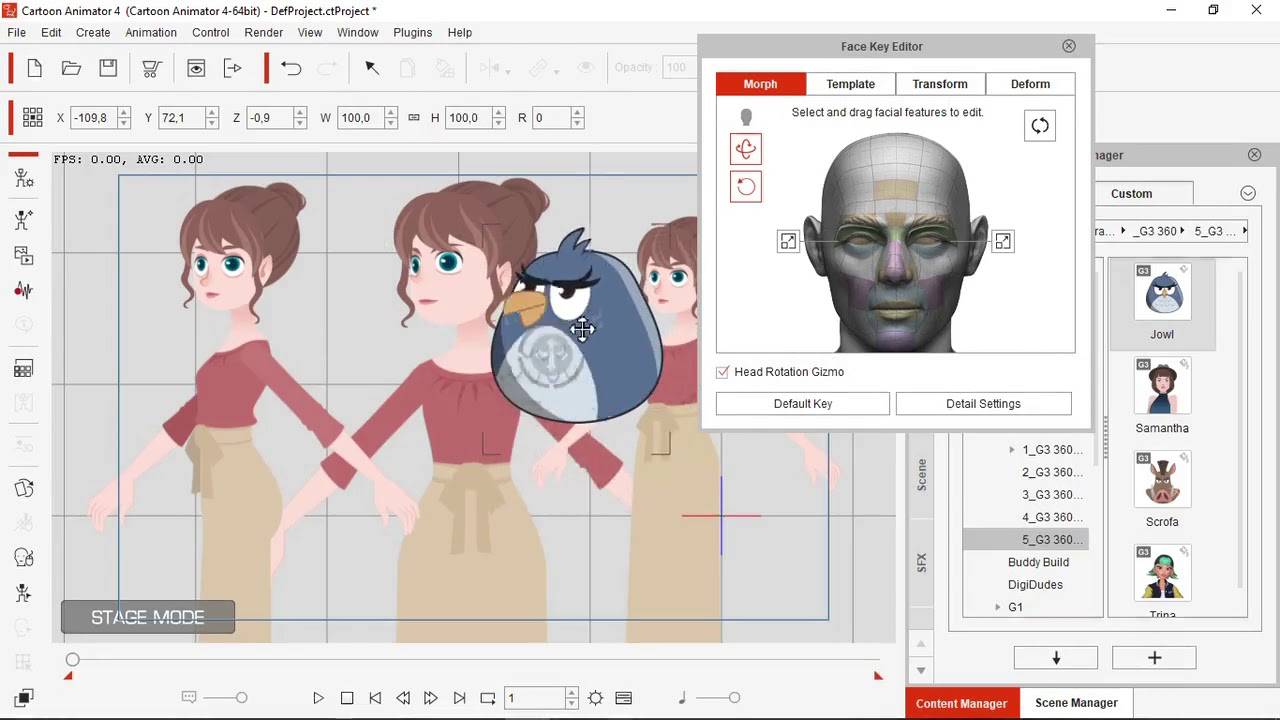This screenshot has width=1280, height=720.
Task: Jump to the last frame
Action: [x=459, y=698]
